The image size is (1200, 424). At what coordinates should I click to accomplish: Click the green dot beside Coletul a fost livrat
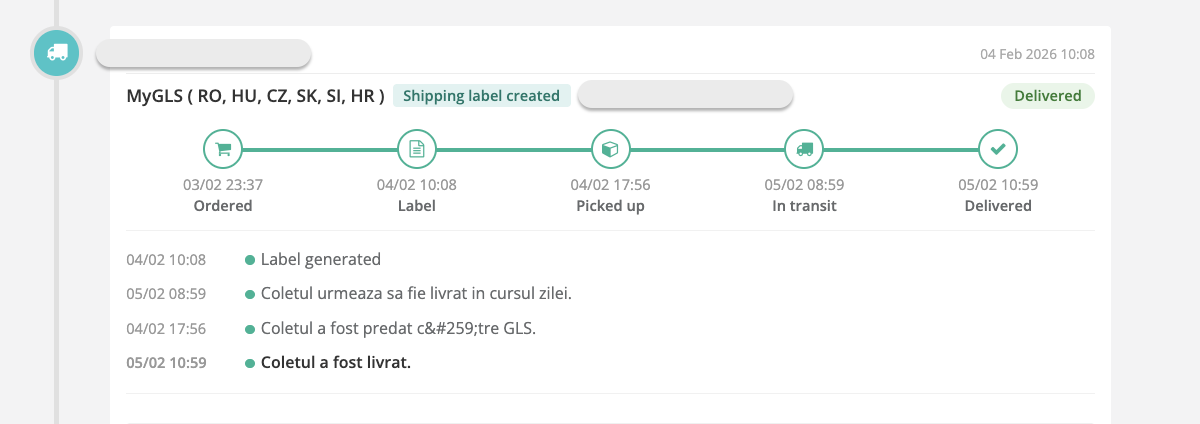(250, 363)
